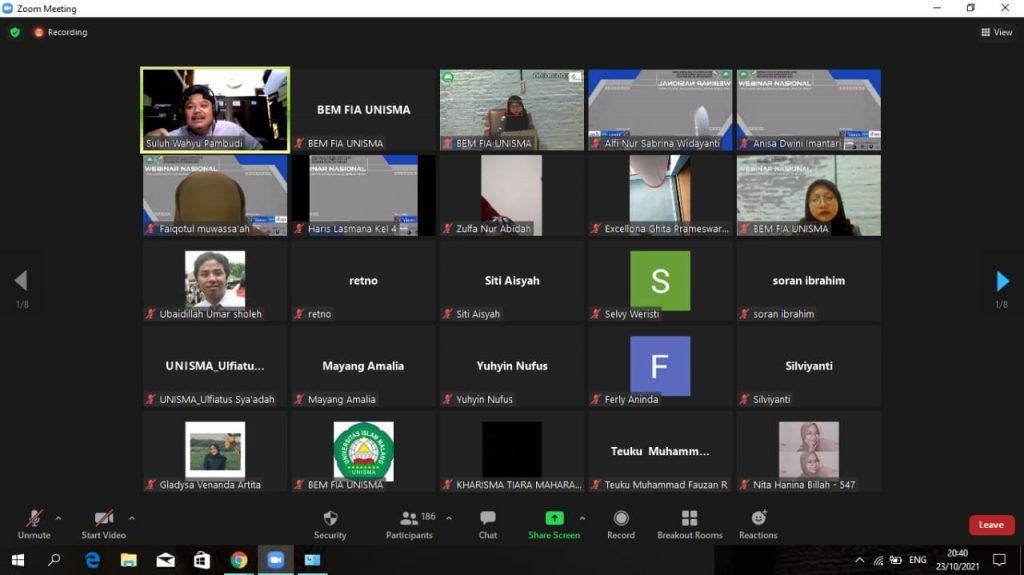Go to next gallery page with right arrow

pos(1002,281)
